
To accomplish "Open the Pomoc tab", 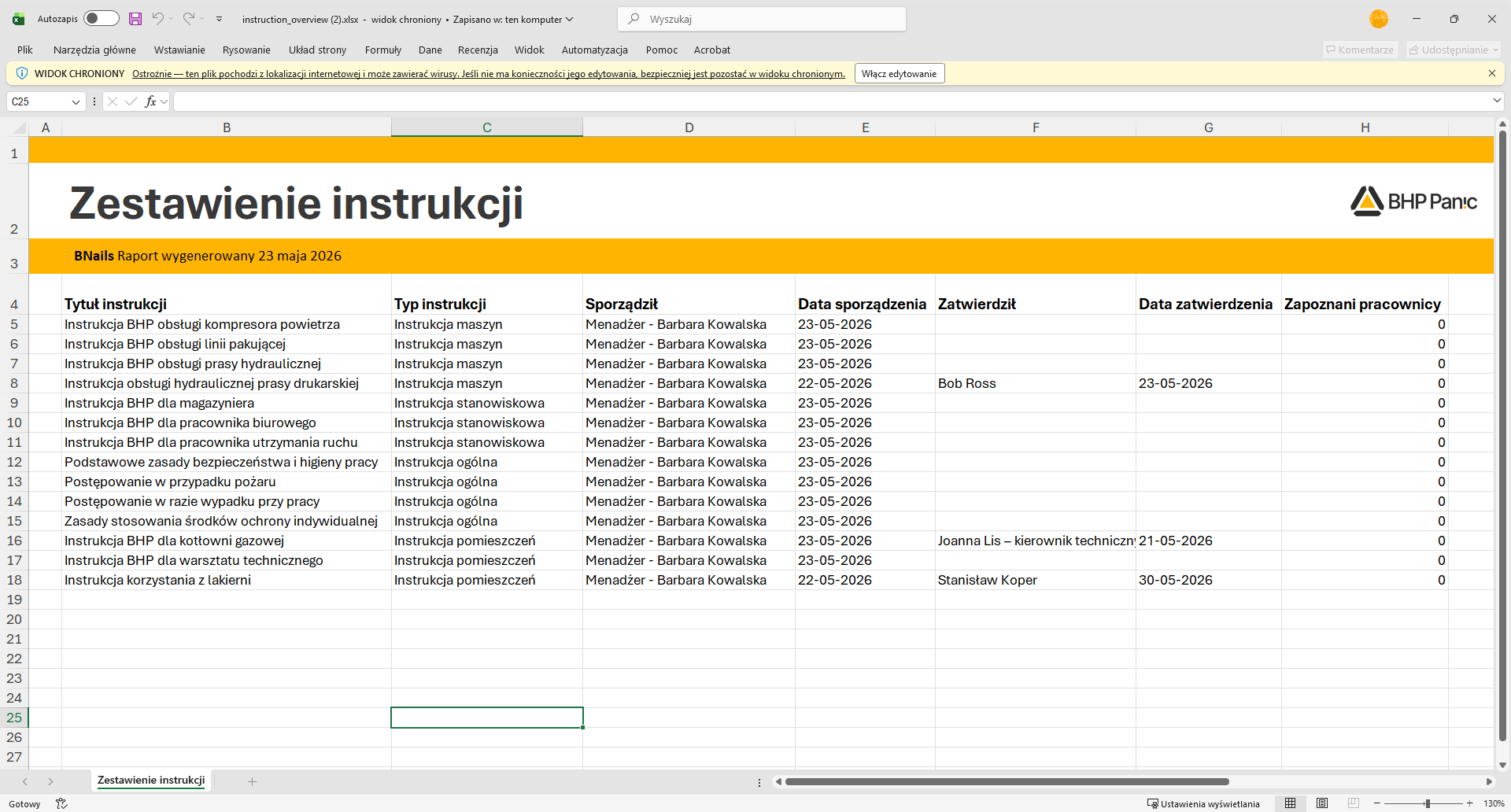I will (662, 50).
